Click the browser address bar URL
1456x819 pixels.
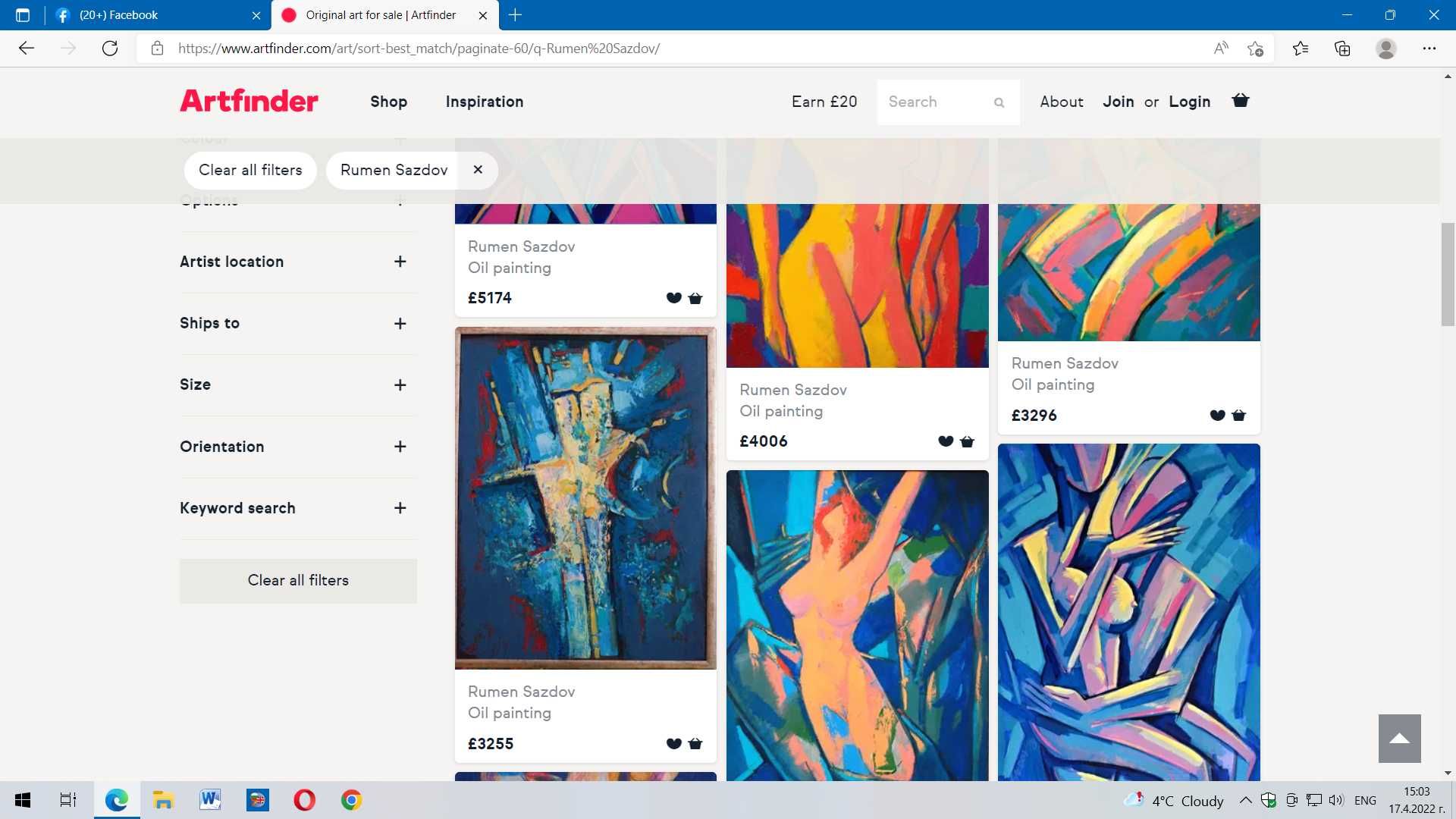pyautogui.click(x=419, y=49)
